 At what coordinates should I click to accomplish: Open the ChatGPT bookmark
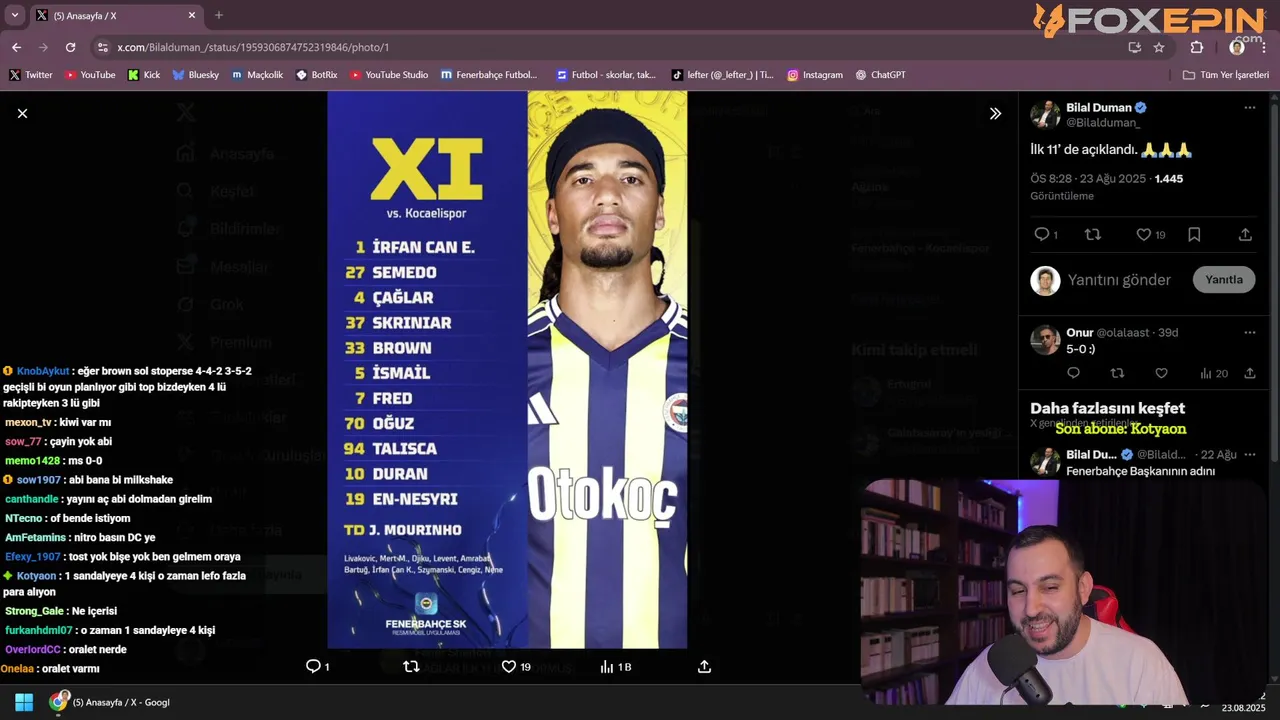pyautogui.click(x=880, y=75)
